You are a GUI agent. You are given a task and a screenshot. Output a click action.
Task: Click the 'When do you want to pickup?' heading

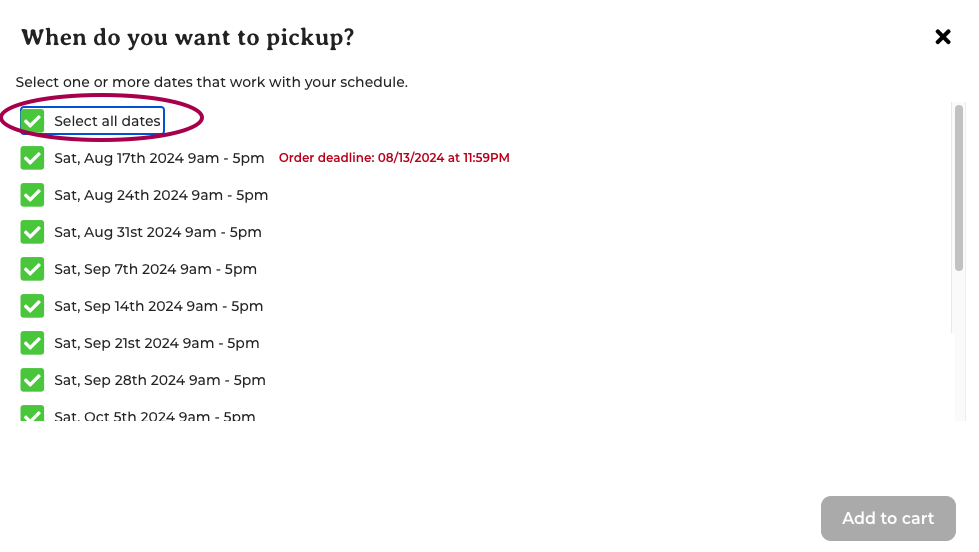pos(187,37)
